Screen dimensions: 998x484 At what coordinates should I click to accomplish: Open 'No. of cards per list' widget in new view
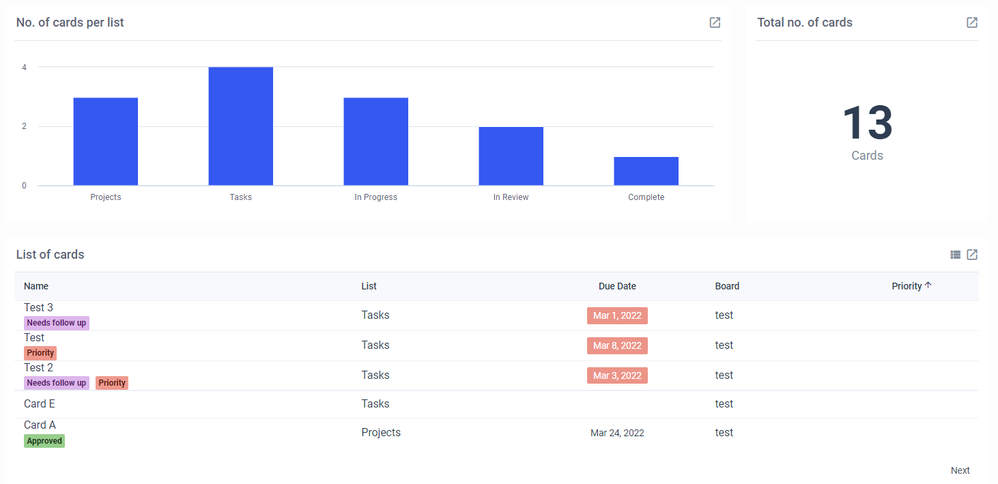(715, 22)
